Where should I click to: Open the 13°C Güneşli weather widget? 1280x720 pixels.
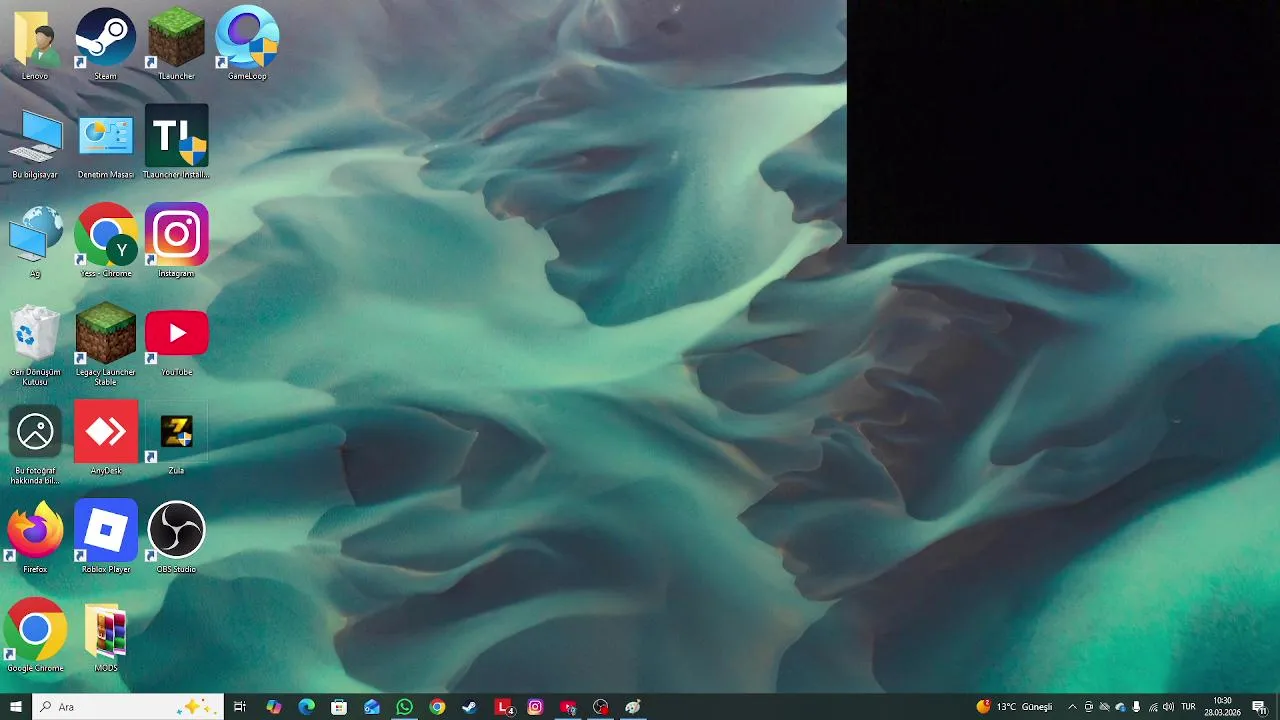[x=1014, y=707]
